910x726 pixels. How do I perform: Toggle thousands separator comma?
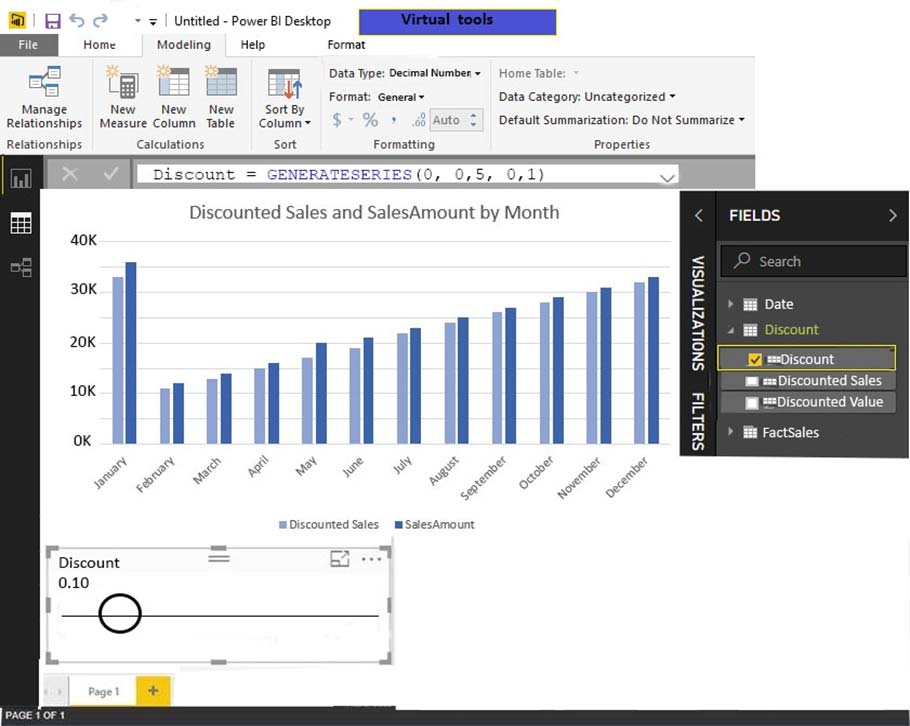(394, 120)
